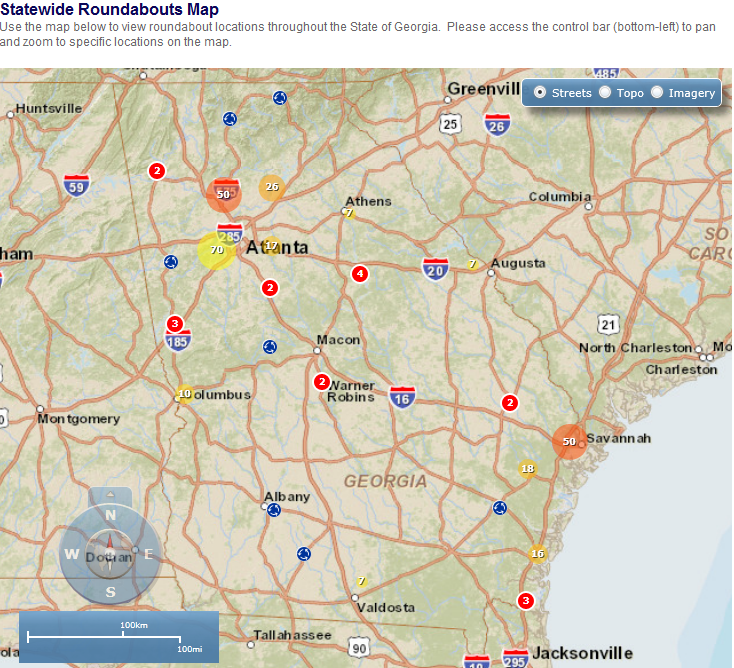Click blue roundabout icon above I-575 cluster
The image size is (734, 668).
point(230,119)
